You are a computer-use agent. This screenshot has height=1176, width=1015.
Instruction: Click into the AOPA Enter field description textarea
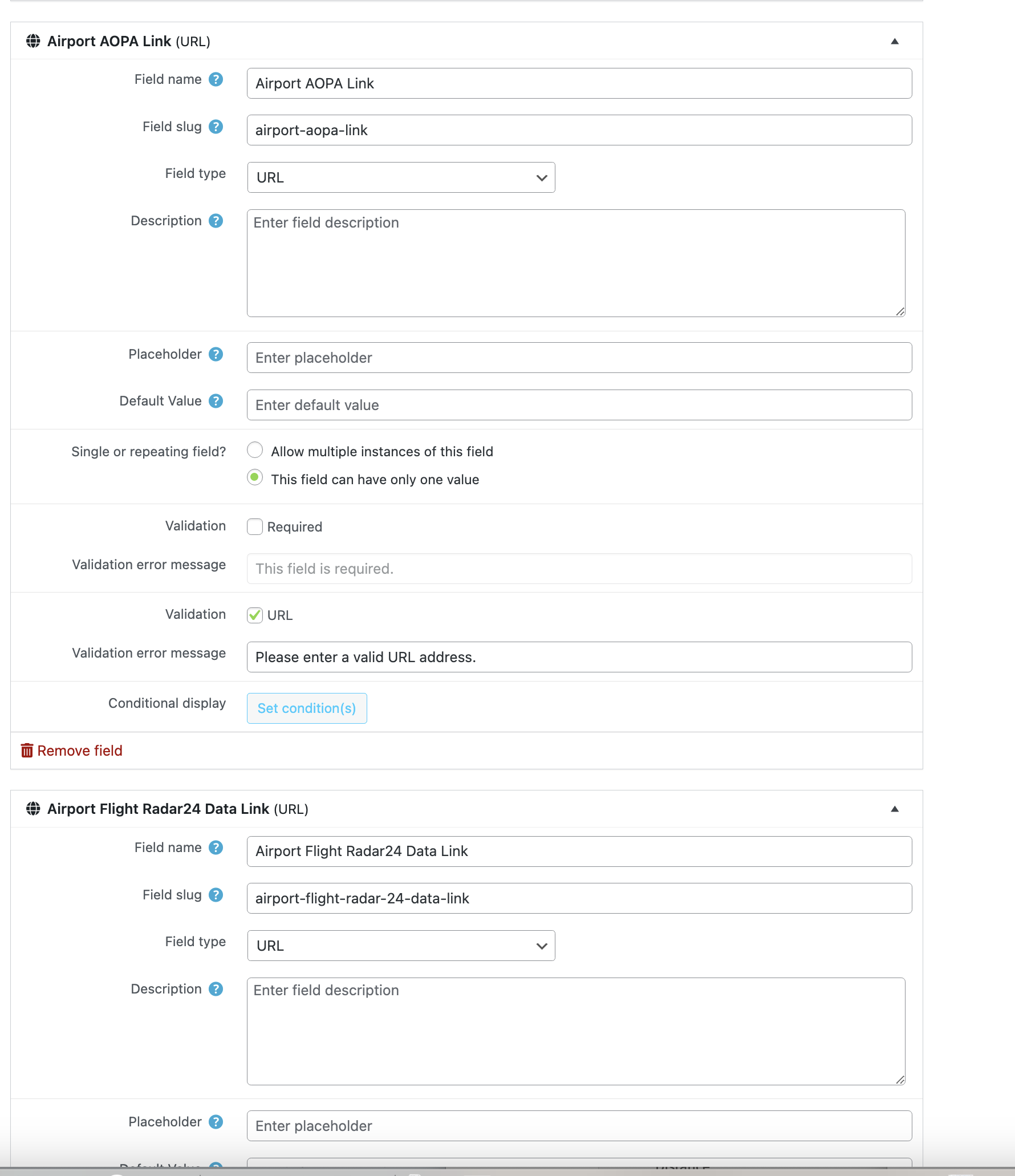[576, 263]
